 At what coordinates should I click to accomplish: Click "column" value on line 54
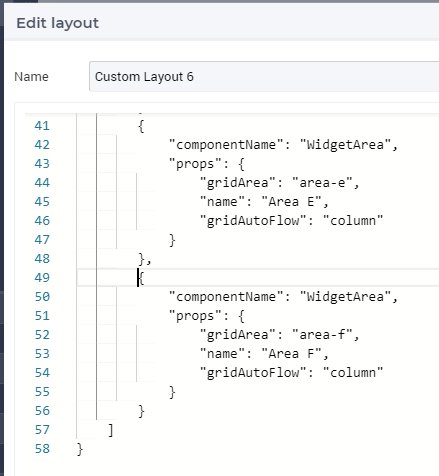coord(353,373)
